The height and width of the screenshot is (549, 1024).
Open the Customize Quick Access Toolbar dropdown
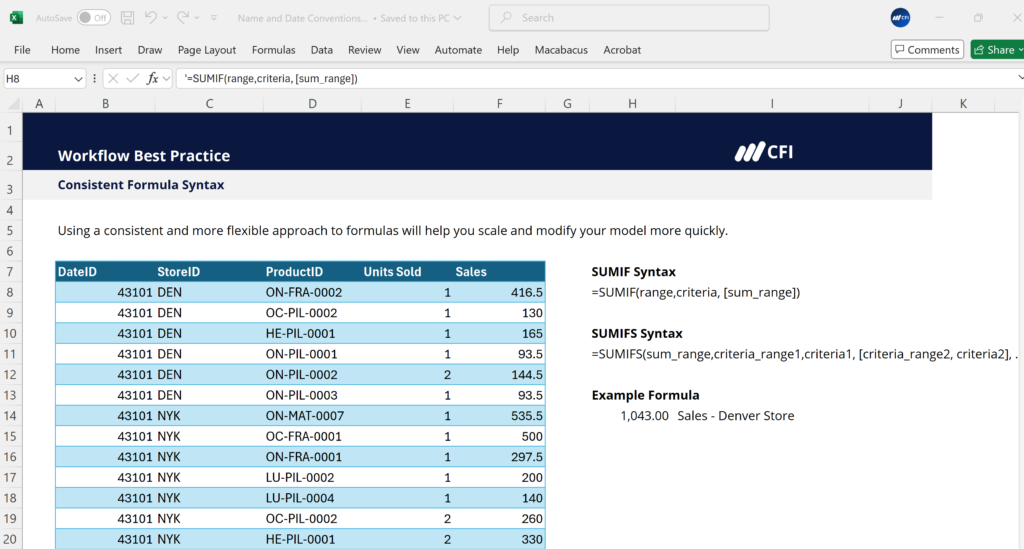[x=215, y=17]
